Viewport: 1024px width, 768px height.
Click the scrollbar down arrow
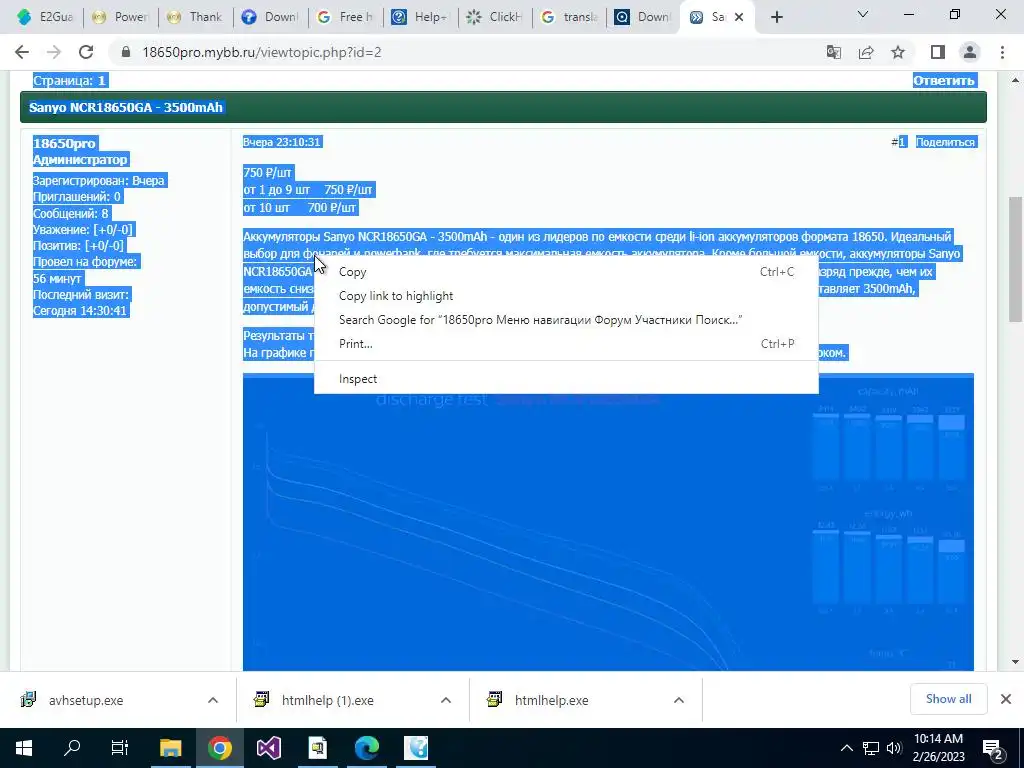1015,662
